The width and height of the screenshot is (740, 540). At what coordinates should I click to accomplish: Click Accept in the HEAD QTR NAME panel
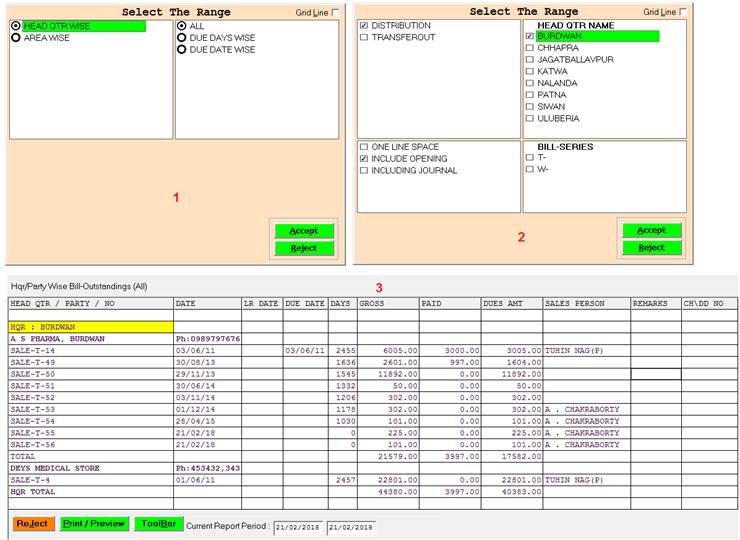pyautogui.click(x=651, y=230)
